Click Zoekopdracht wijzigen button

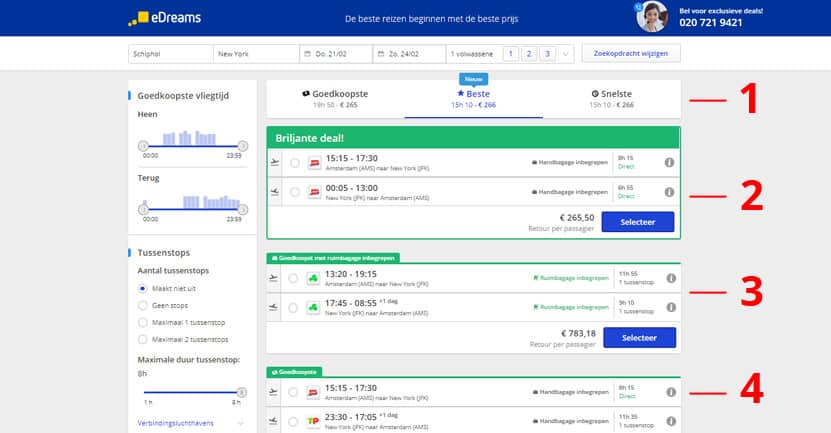click(631, 54)
